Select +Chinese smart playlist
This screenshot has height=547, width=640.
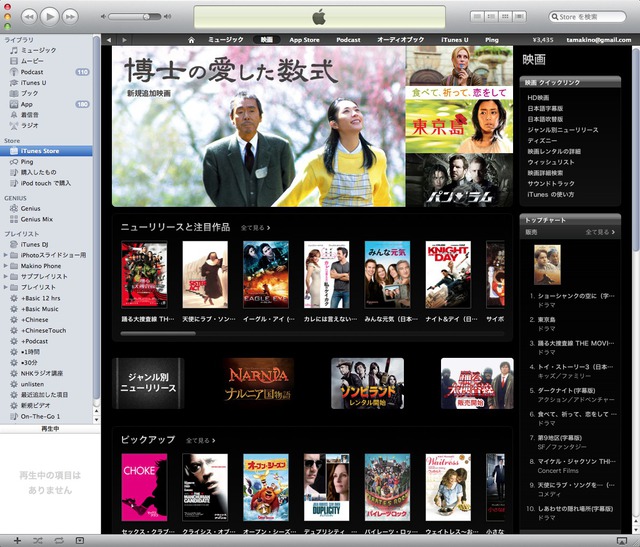pos(46,320)
